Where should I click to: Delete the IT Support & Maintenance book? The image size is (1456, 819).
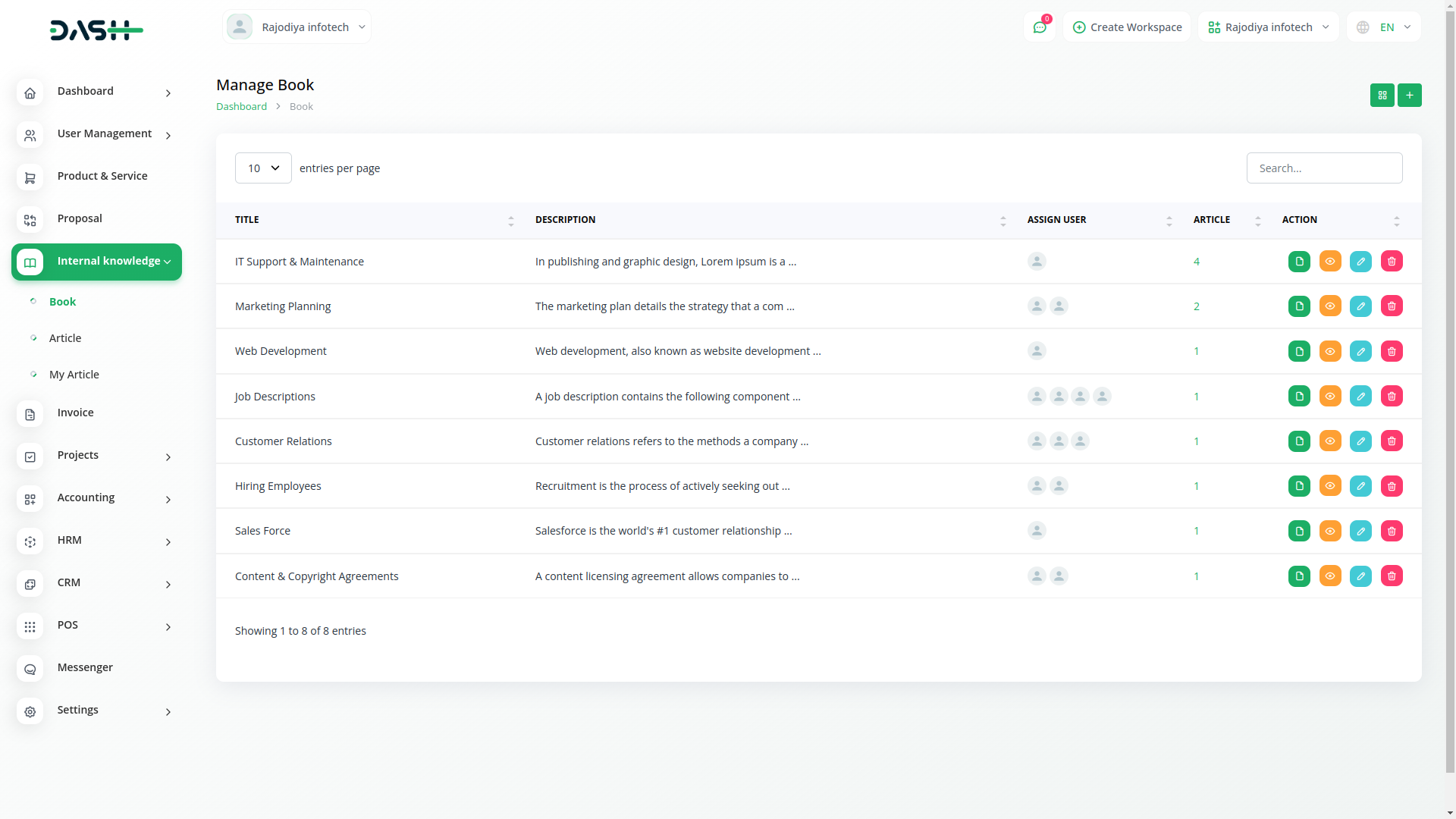(1392, 262)
